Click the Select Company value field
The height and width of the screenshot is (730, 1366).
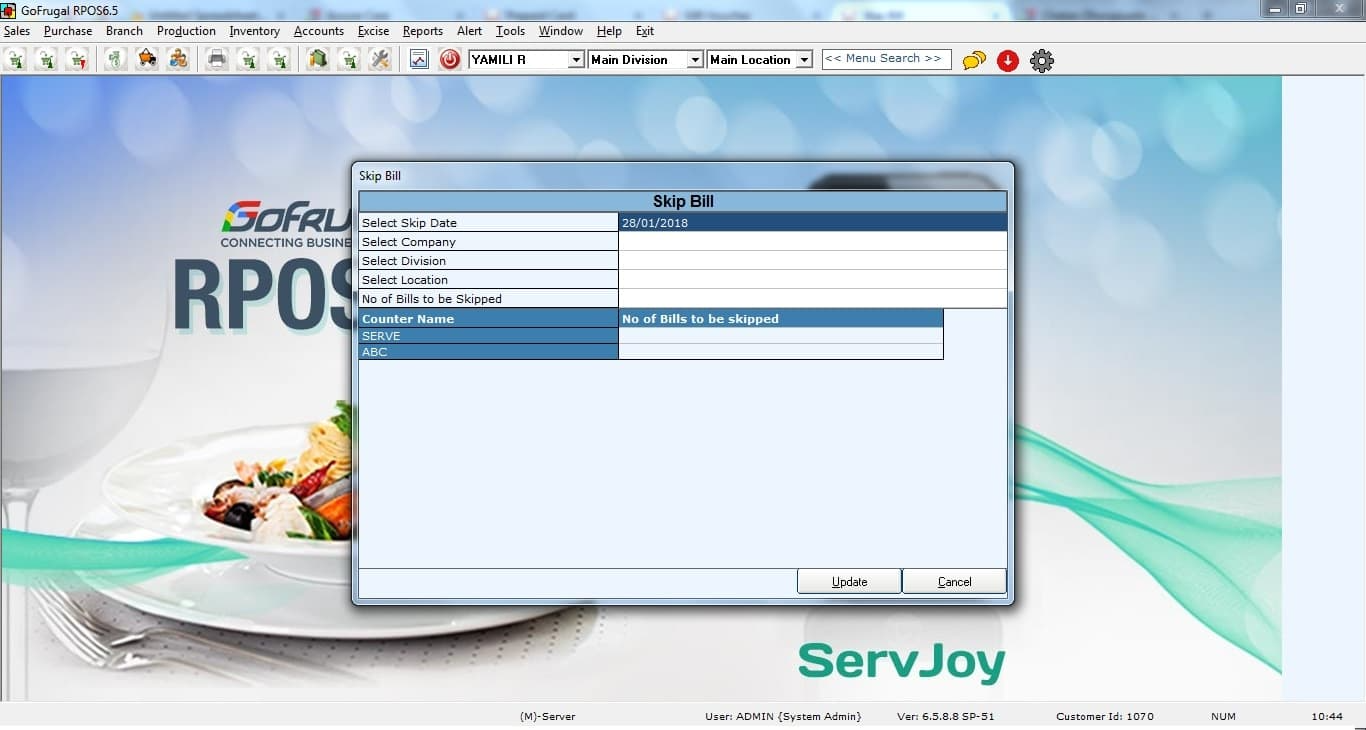(x=812, y=242)
